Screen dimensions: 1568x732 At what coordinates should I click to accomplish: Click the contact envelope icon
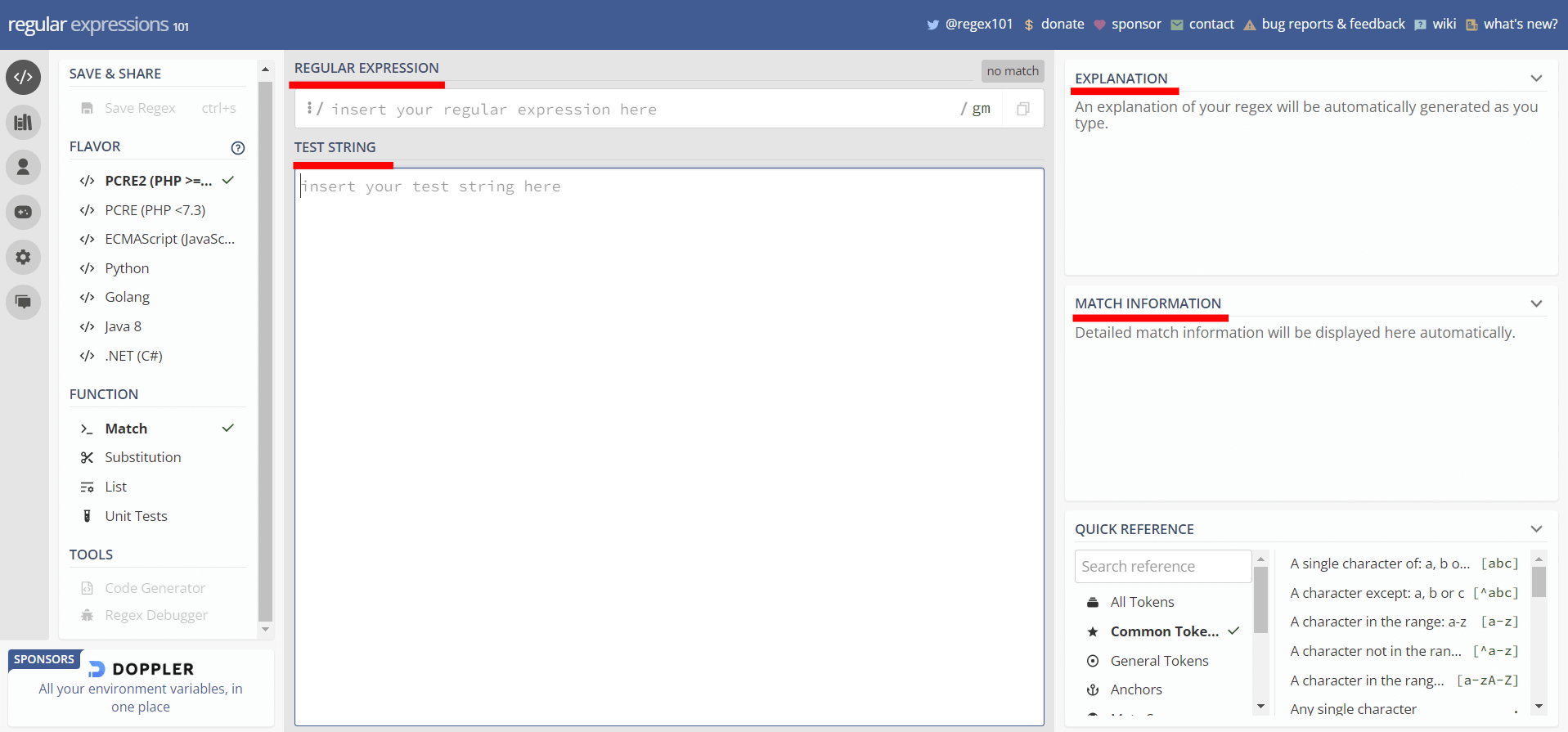[x=1177, y=25]
